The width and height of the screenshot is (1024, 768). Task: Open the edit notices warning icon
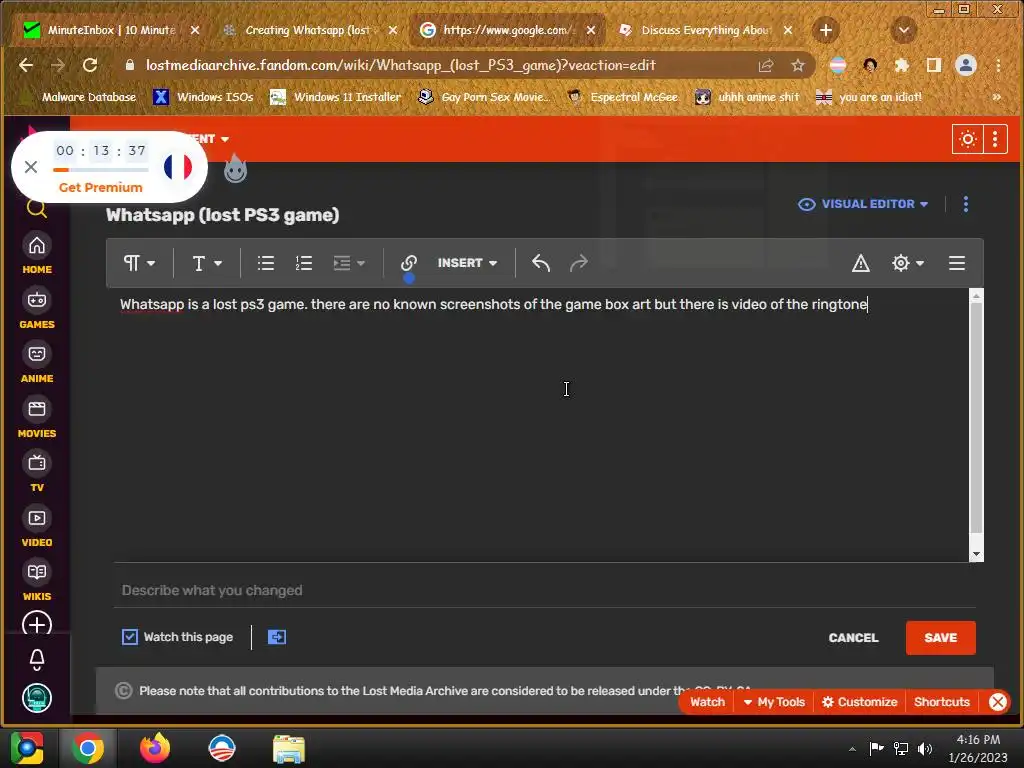coord(861,263)
